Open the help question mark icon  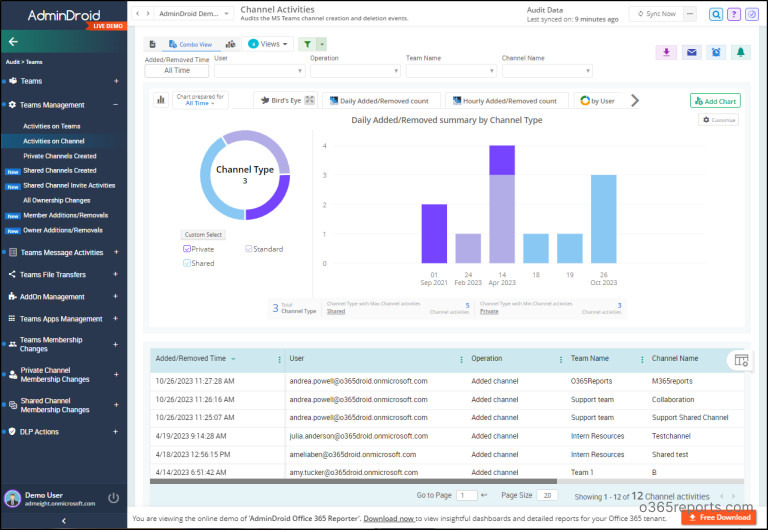[734, 14]
